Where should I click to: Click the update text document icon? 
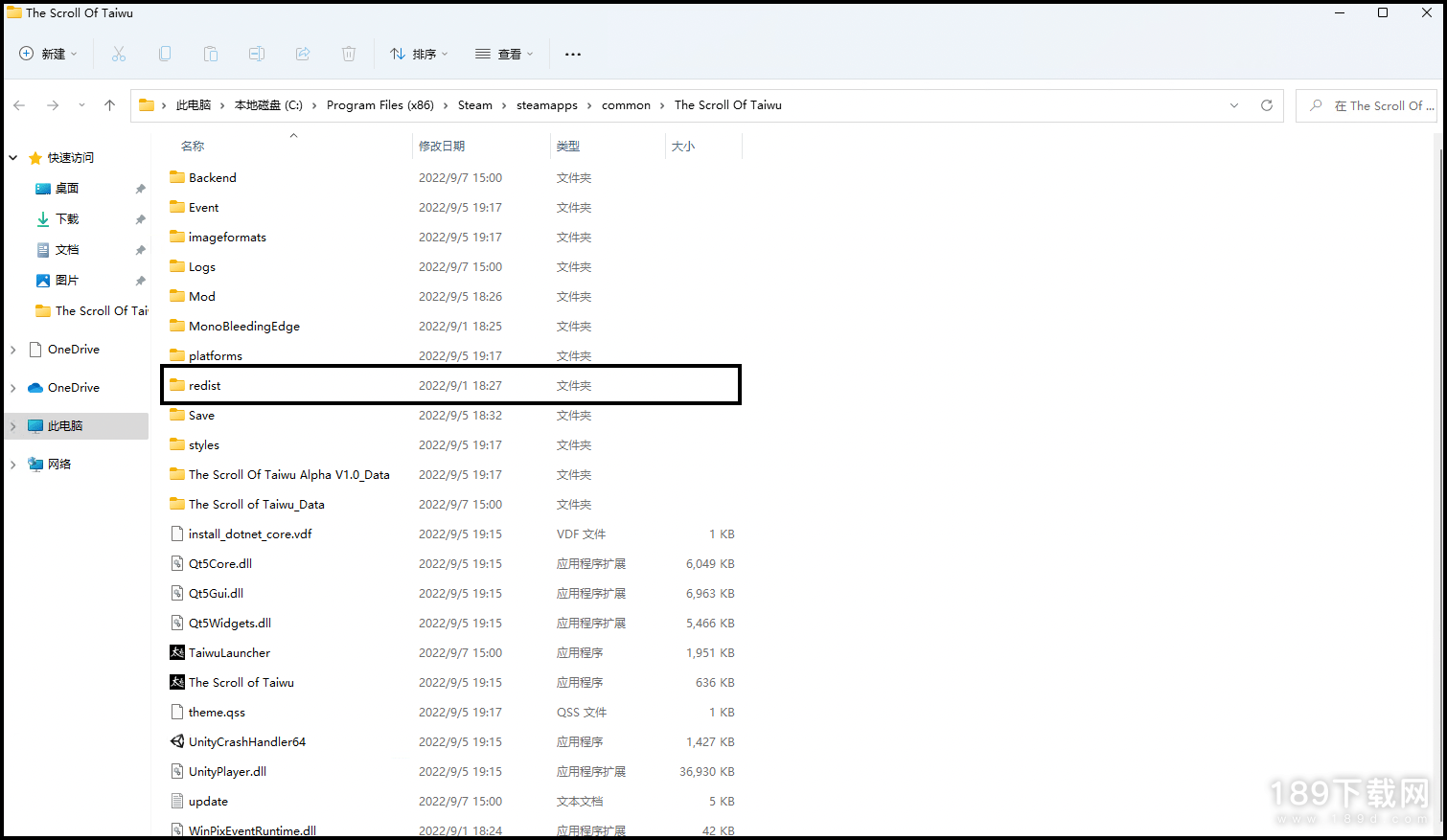tap(177, 801)
